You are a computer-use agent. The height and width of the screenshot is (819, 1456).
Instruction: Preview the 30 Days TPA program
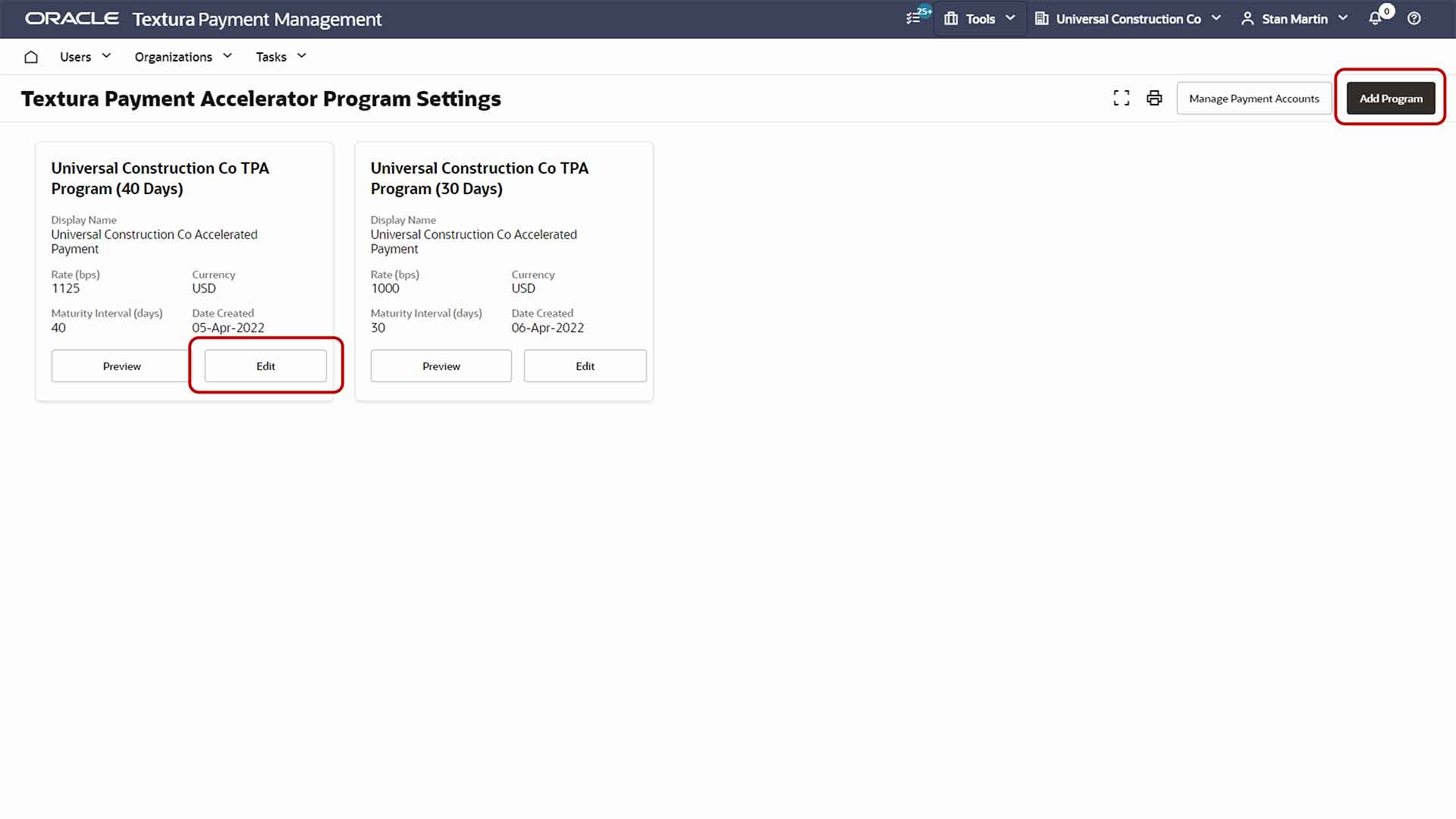(441, 366)
